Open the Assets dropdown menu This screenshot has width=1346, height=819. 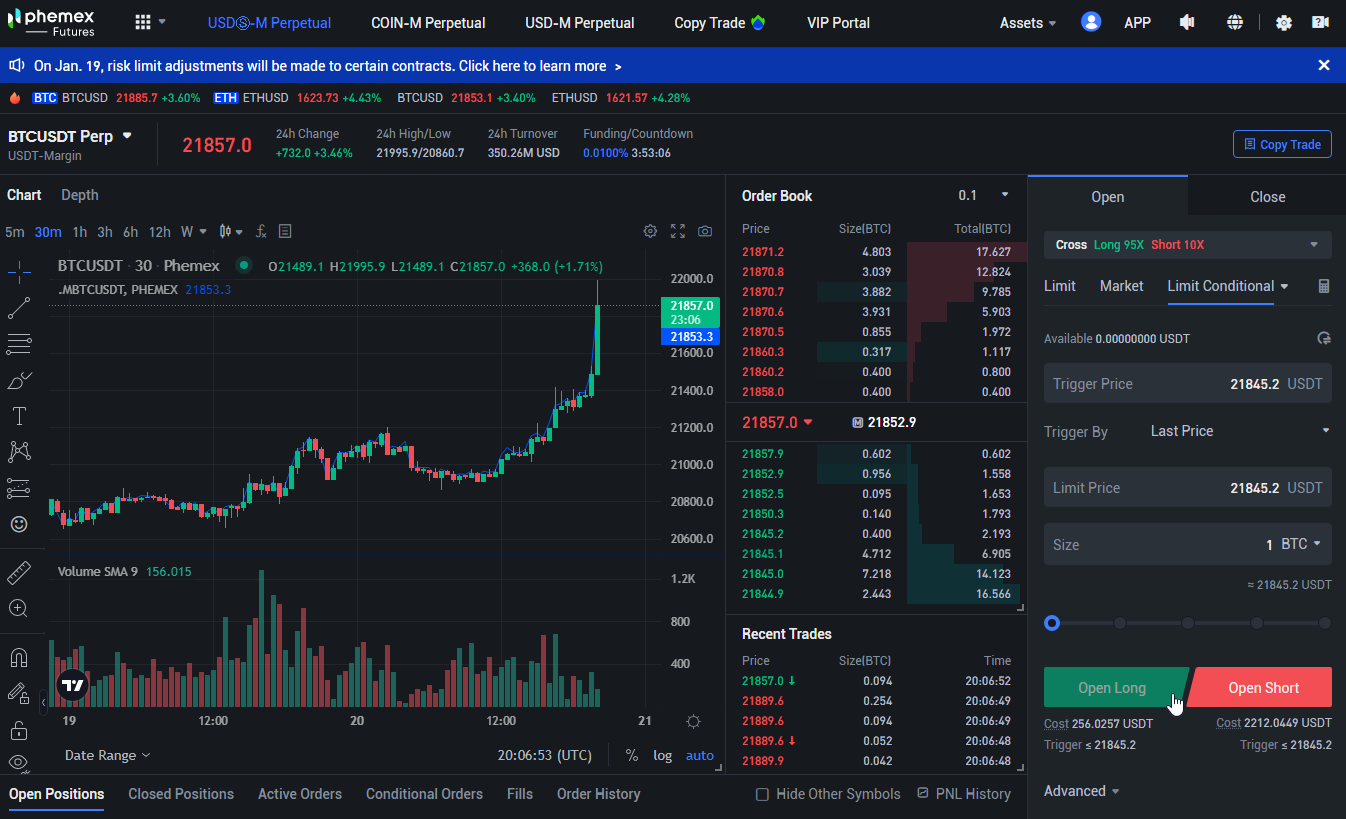(x=1028, y=22)
